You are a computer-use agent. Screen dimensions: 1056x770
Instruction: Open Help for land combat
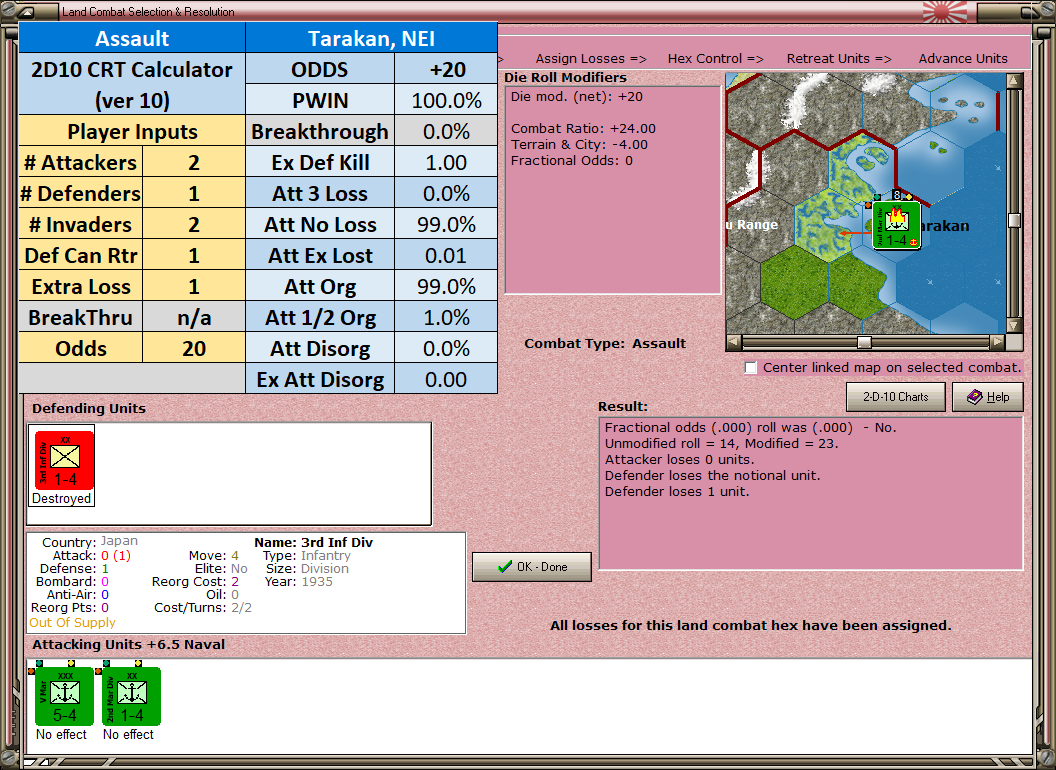[988, 397]
